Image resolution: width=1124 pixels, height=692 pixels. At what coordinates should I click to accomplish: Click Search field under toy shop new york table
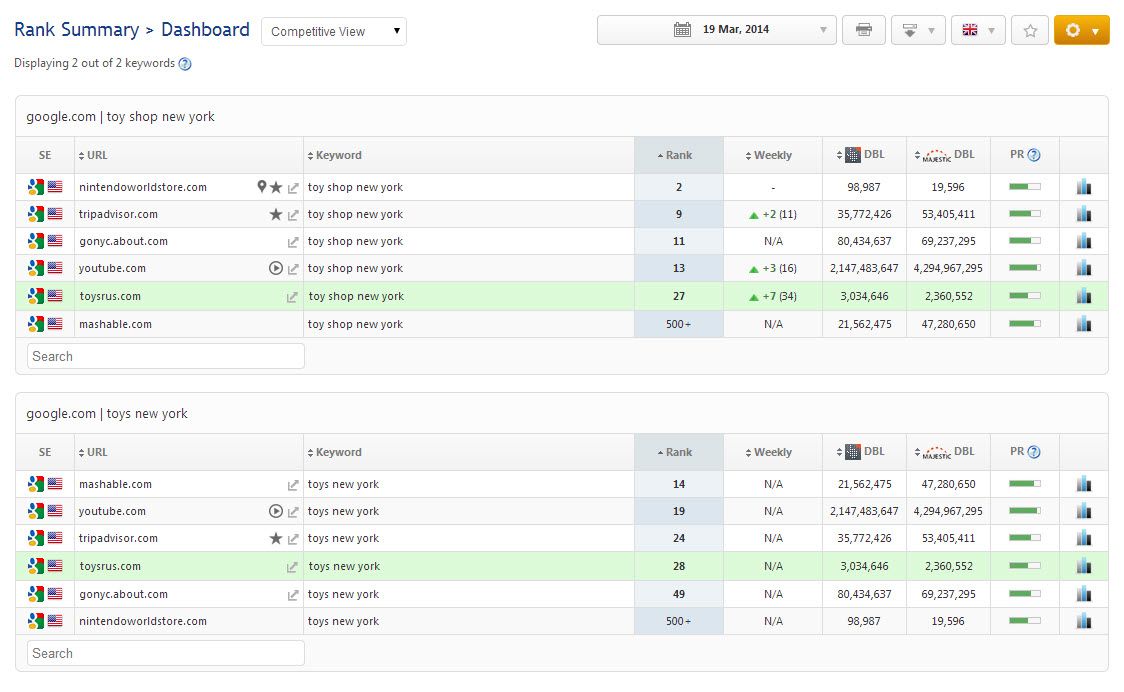[165, 356]
